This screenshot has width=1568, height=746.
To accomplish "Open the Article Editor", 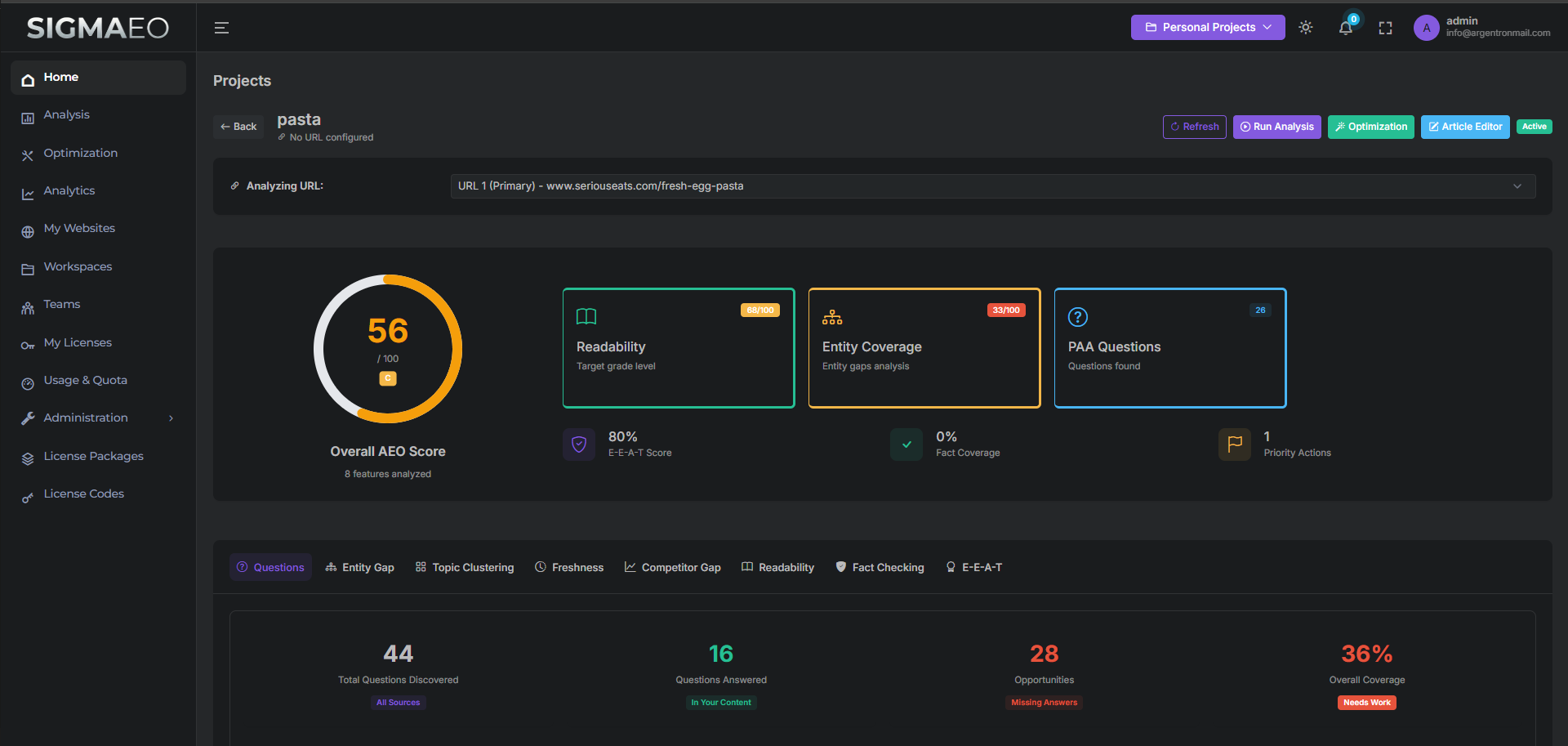I will click(x=1464, y=127).
